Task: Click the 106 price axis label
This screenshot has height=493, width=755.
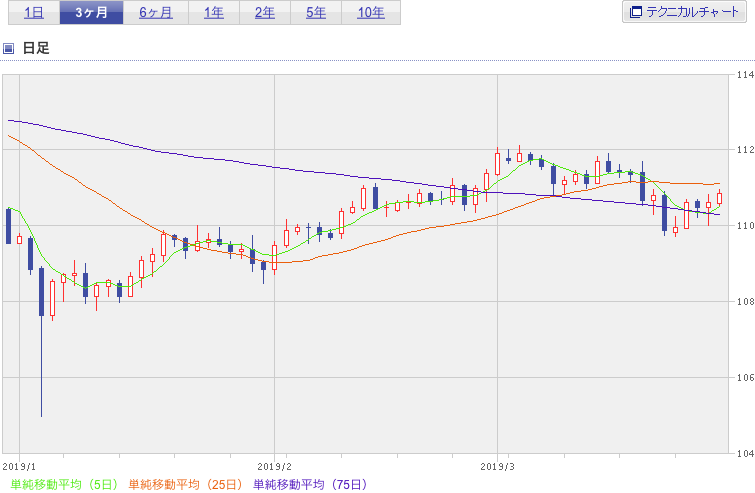Action: 745,377
